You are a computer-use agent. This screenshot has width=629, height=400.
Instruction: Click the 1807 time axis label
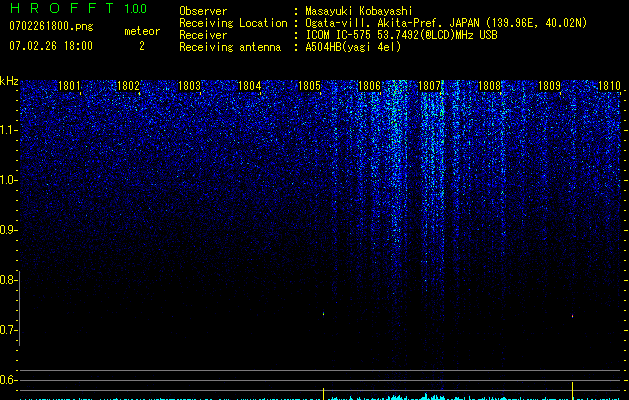click(x=429, y=85)
